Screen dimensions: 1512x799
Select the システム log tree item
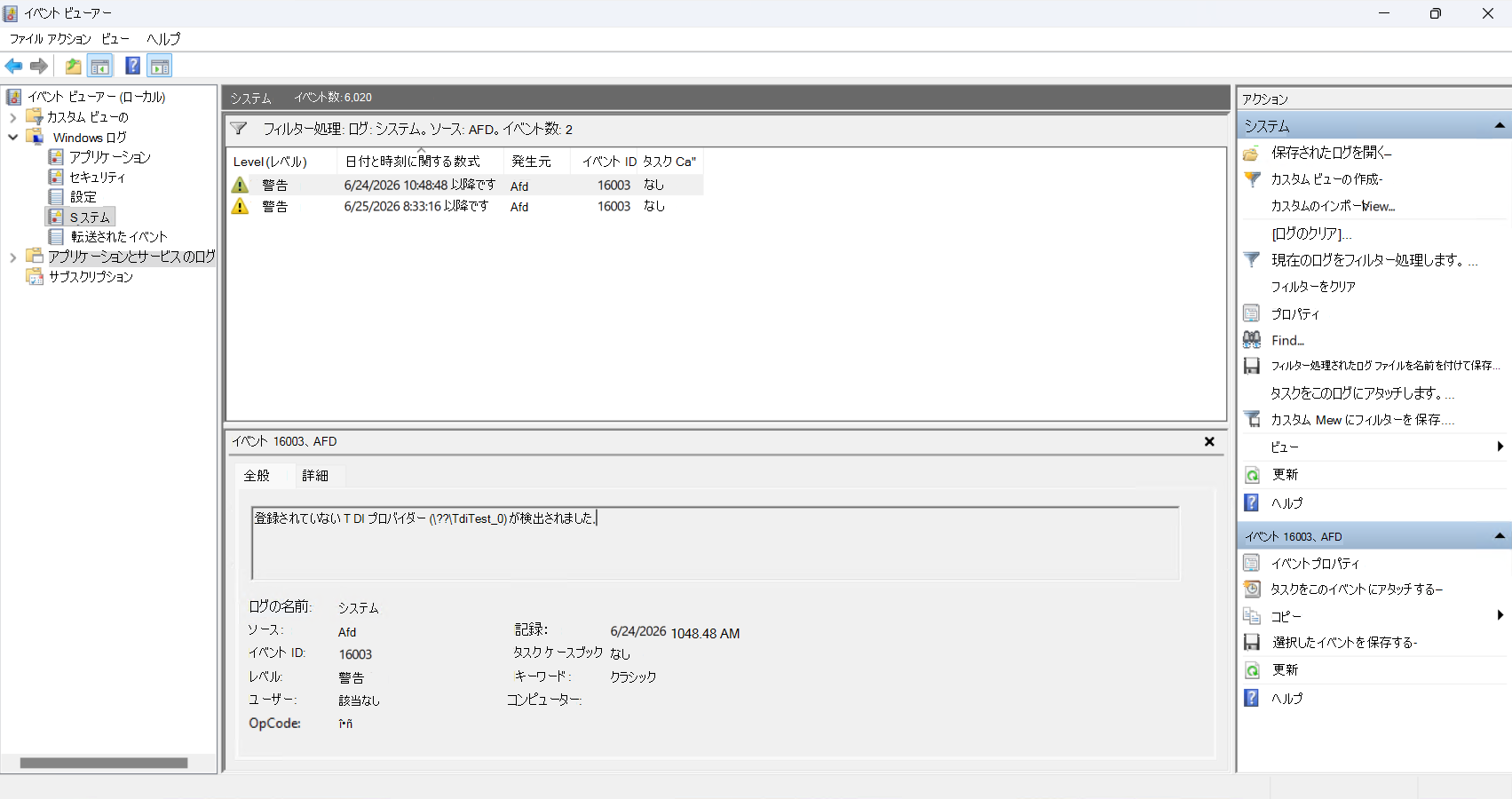(90, 218)
